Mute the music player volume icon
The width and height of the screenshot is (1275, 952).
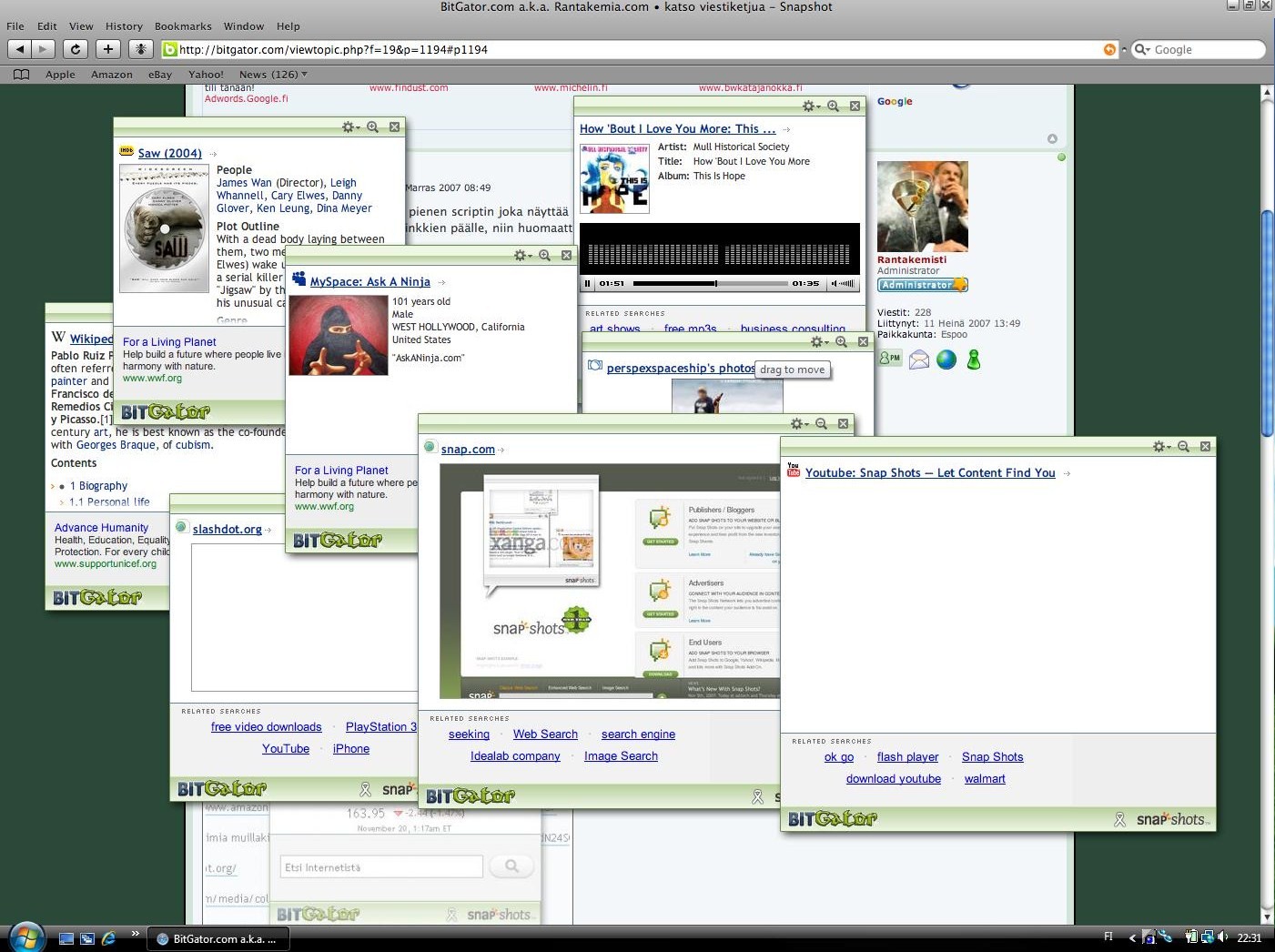click(x=835, y=283)
